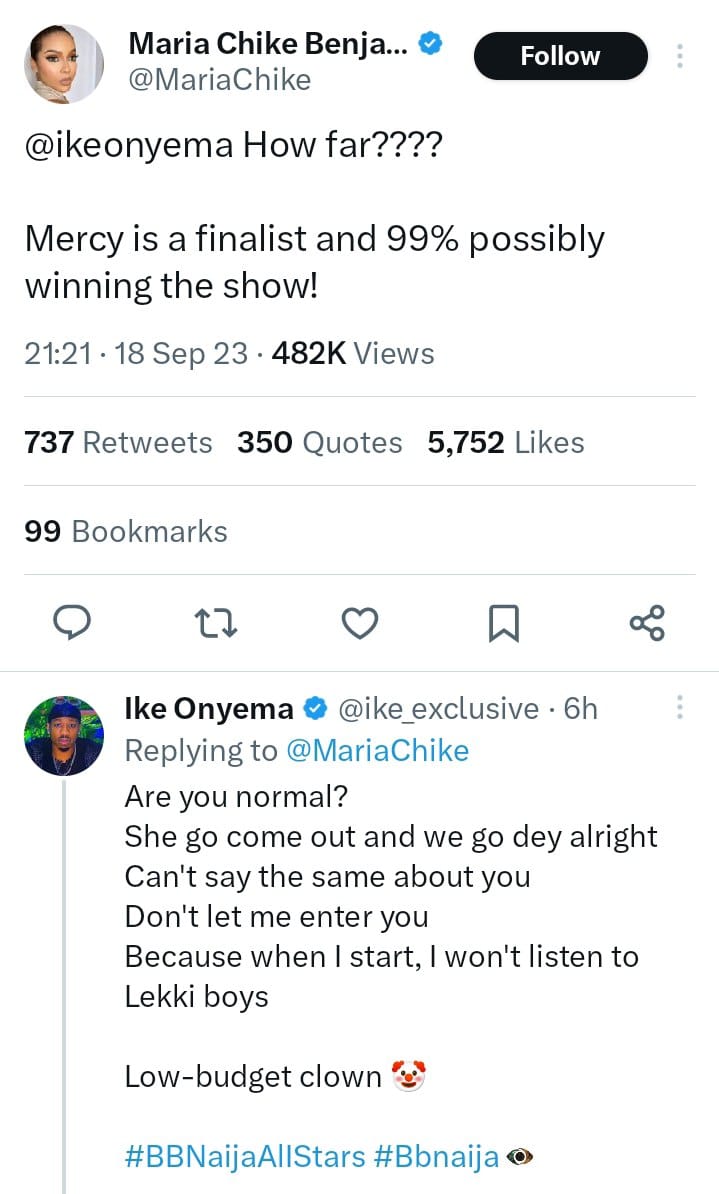Bookmark this tweet
This screenshot has width=719, height=1194.
(503, 623)
